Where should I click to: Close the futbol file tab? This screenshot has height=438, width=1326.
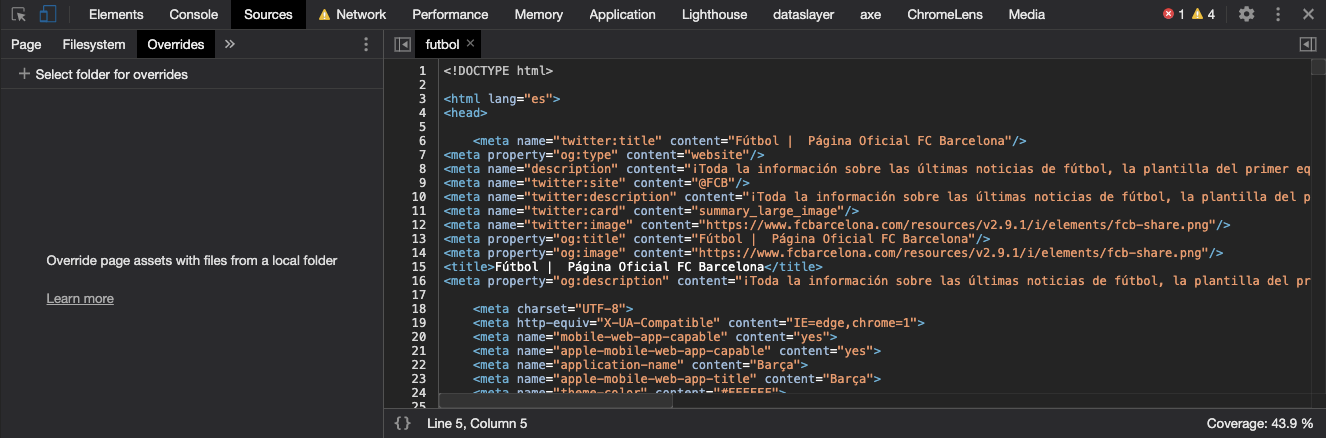pos(471,44)
